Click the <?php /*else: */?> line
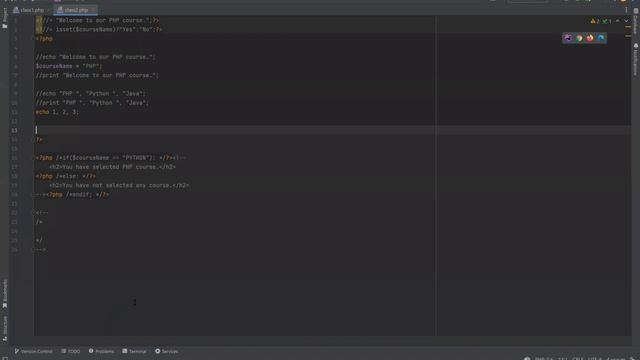 [66, 176]
